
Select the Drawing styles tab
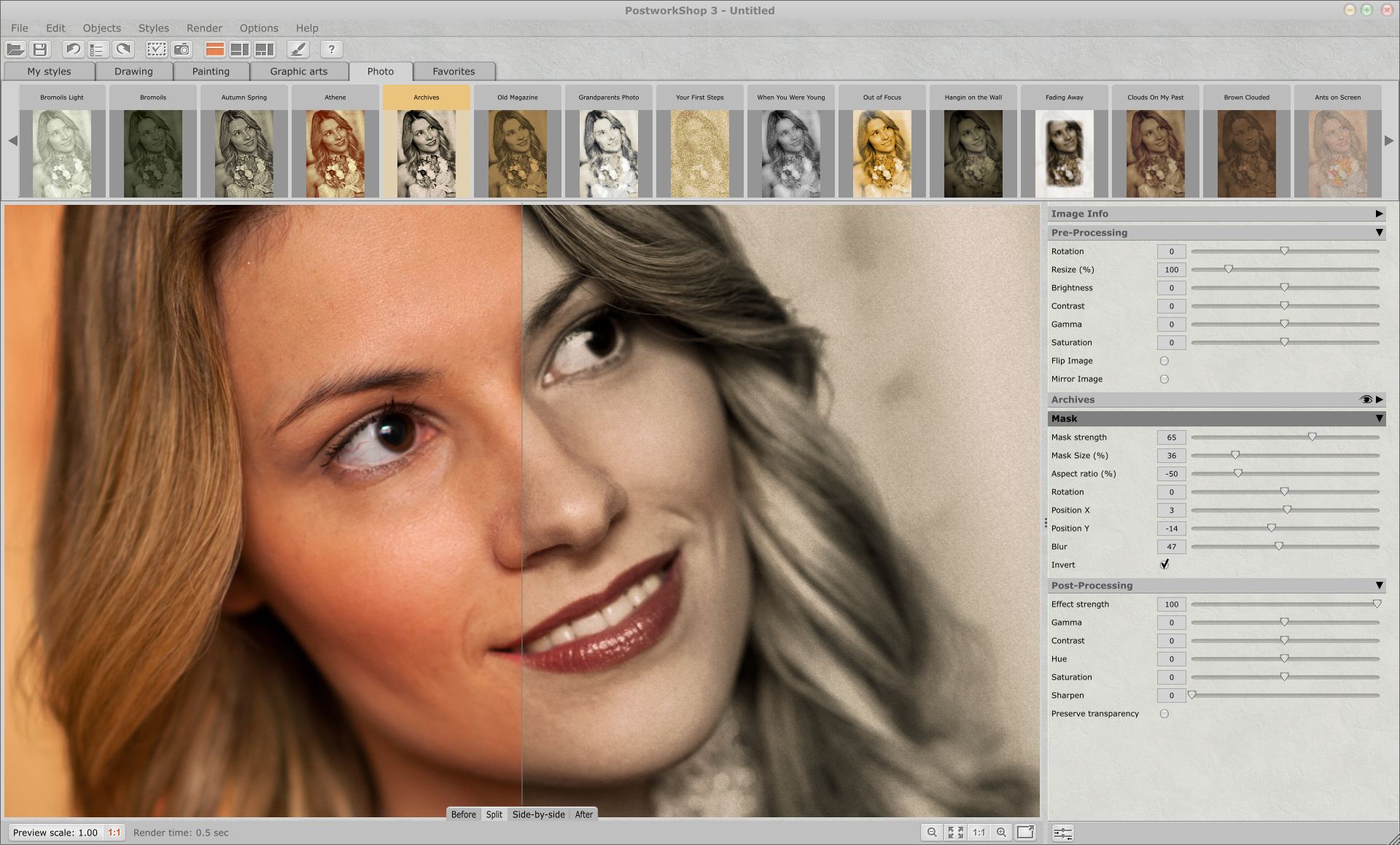(x=133, y=71)
